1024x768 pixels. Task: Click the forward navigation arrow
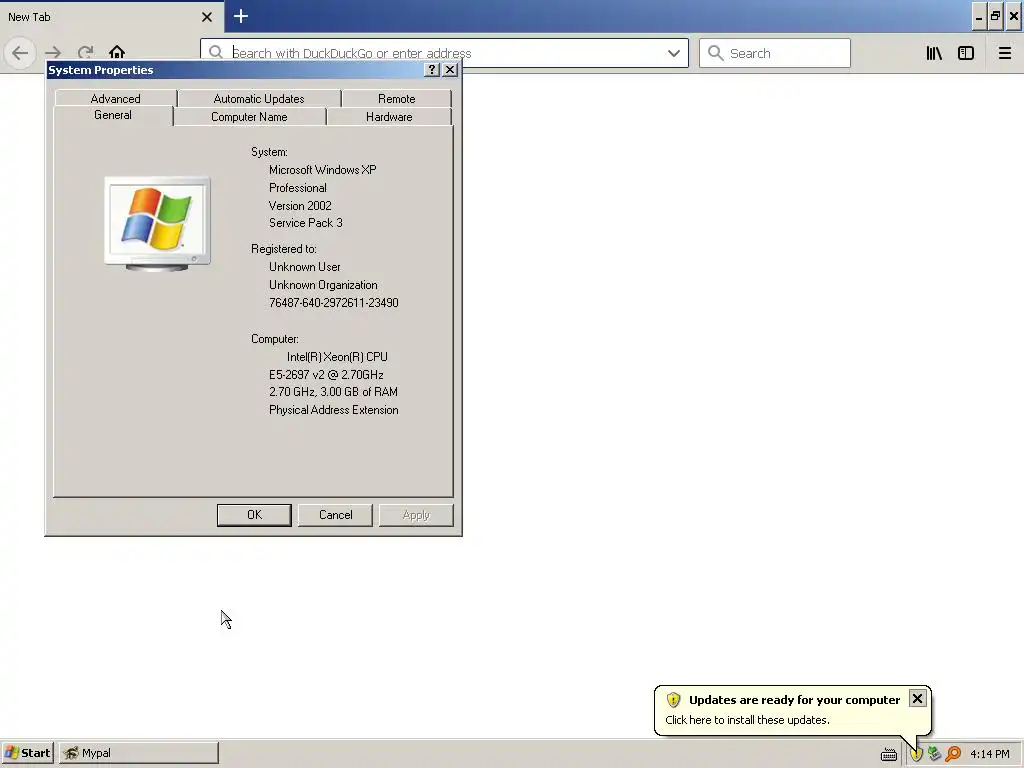(x=53, y=53)
